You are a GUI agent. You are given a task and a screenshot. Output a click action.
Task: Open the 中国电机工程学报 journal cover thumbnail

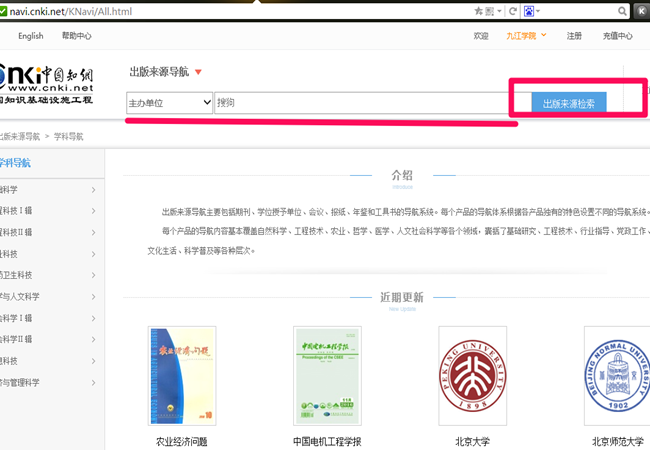327,376
